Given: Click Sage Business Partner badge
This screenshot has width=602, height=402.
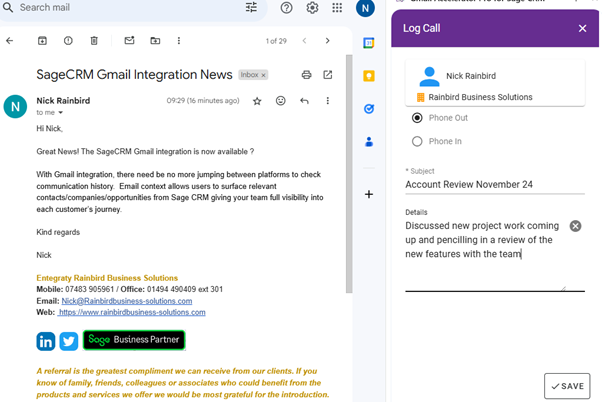Looking at the screenshot, I should coord(134,340).
